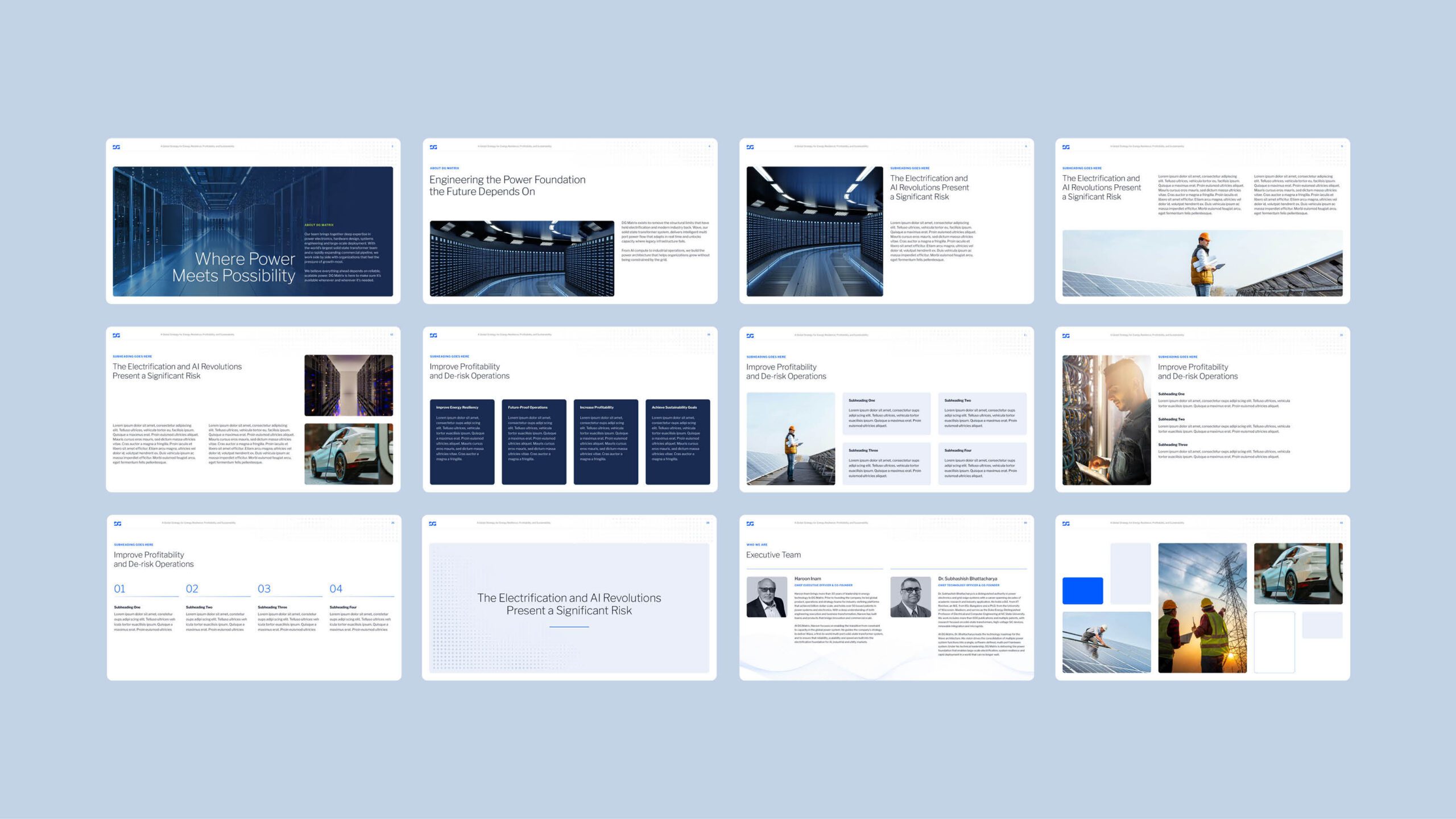
Task: Click the DG logo on the Executive Team slide
Action: tap(750, 523)
